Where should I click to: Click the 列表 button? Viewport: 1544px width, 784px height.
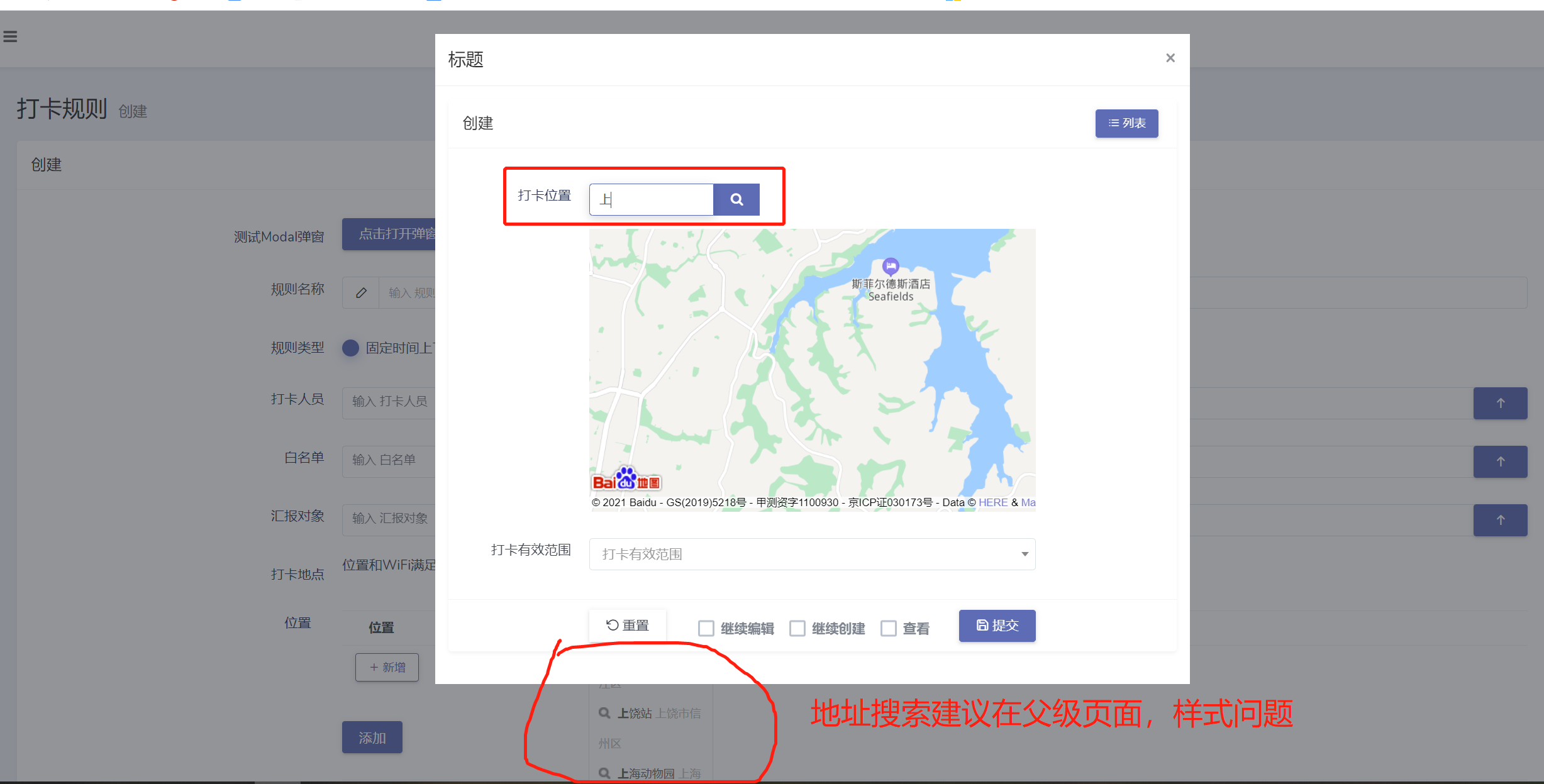pos(1126,123)
